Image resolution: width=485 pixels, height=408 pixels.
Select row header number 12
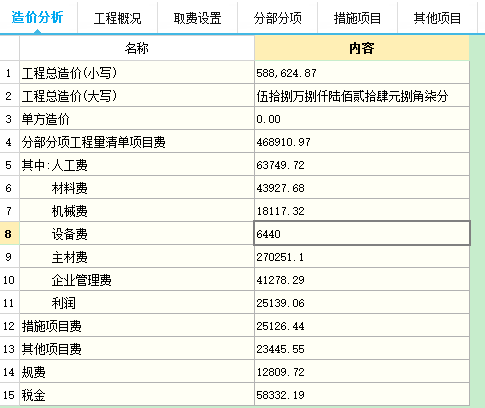[9, 326]
